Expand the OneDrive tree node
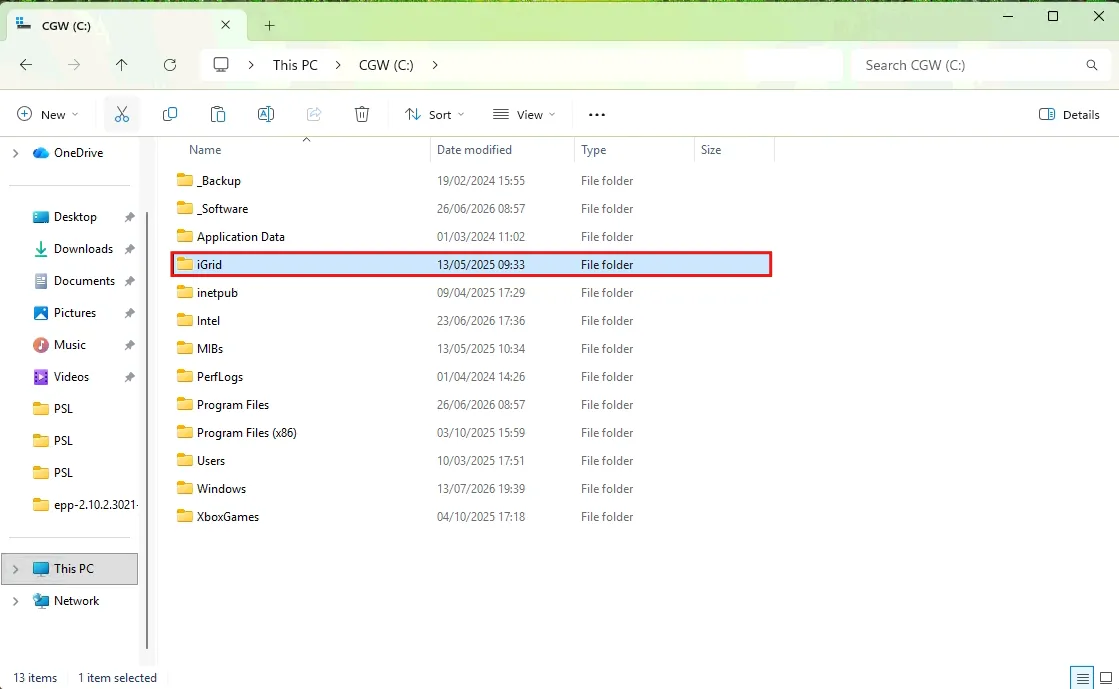The image size is (1119, 689). pyautogui.click(x=15, y=153)
